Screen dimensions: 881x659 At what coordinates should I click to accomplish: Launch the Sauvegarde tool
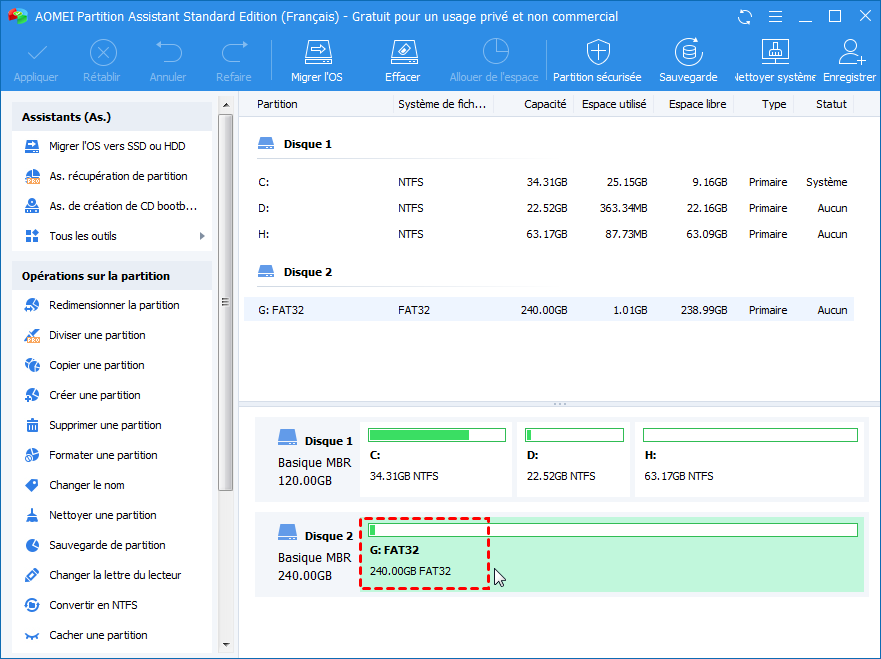687,53
